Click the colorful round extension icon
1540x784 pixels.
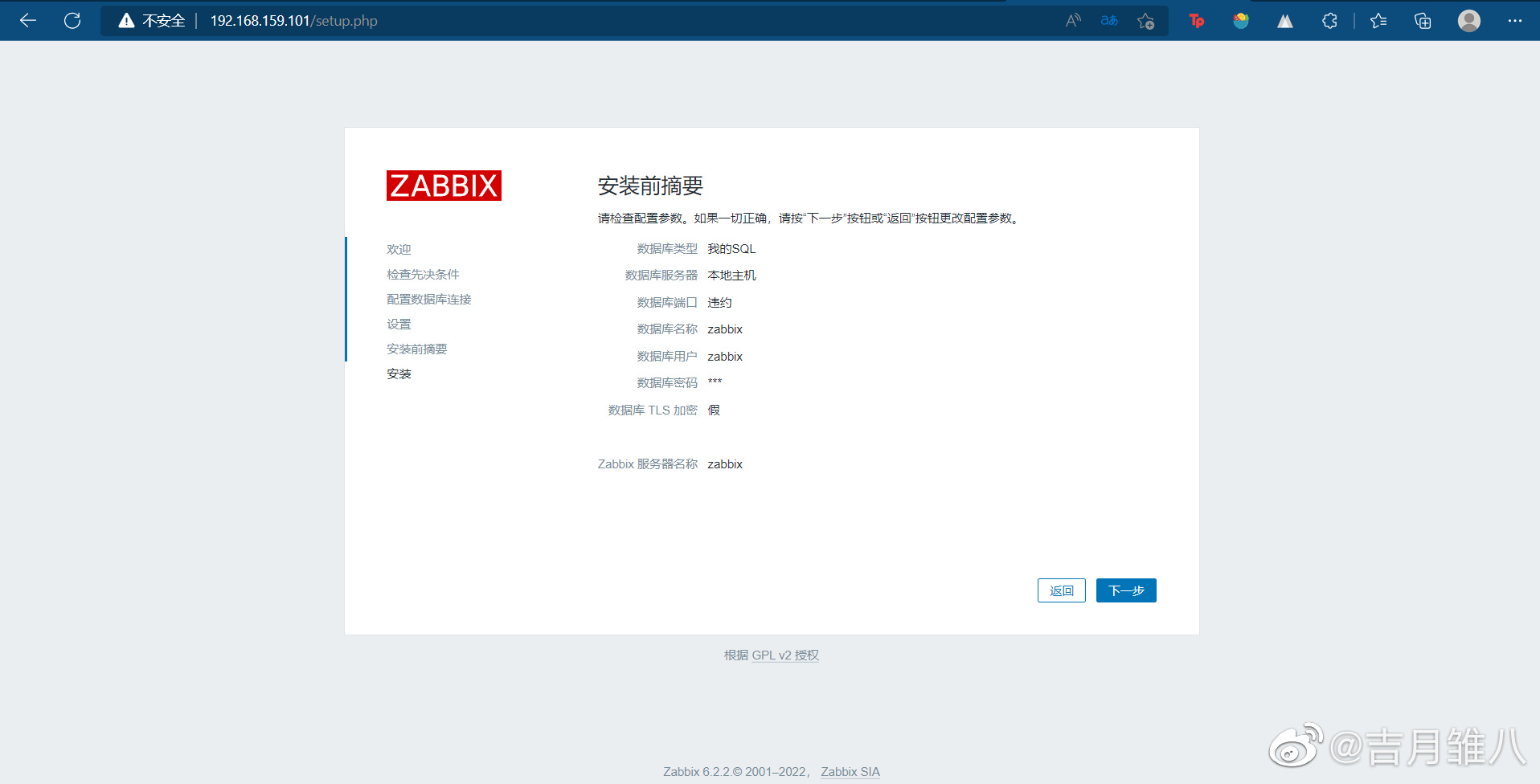pos(1241,21)
